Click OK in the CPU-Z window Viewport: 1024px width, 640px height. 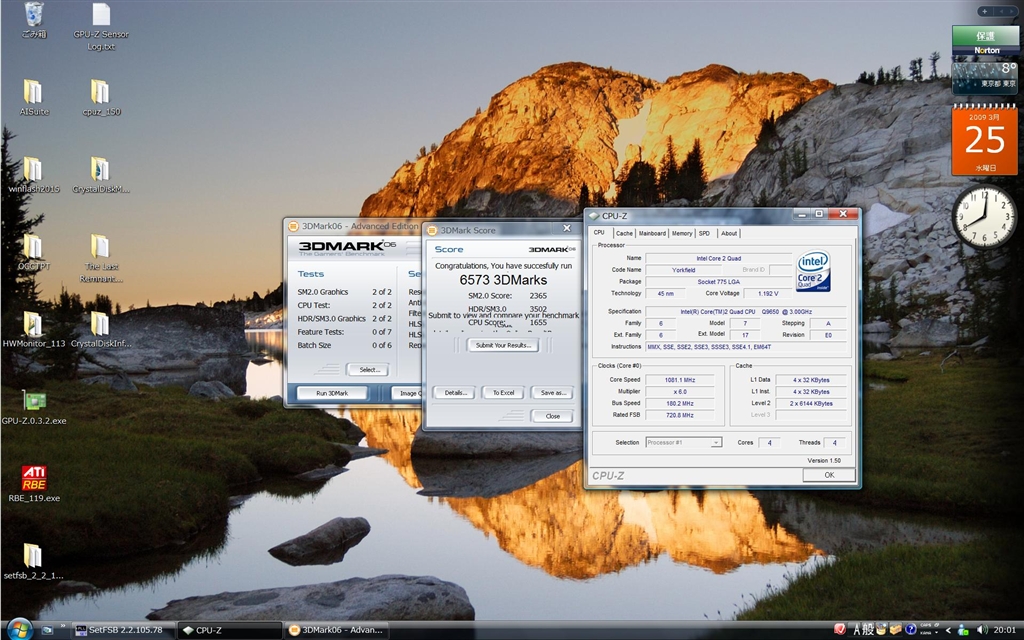click(828, 475)
